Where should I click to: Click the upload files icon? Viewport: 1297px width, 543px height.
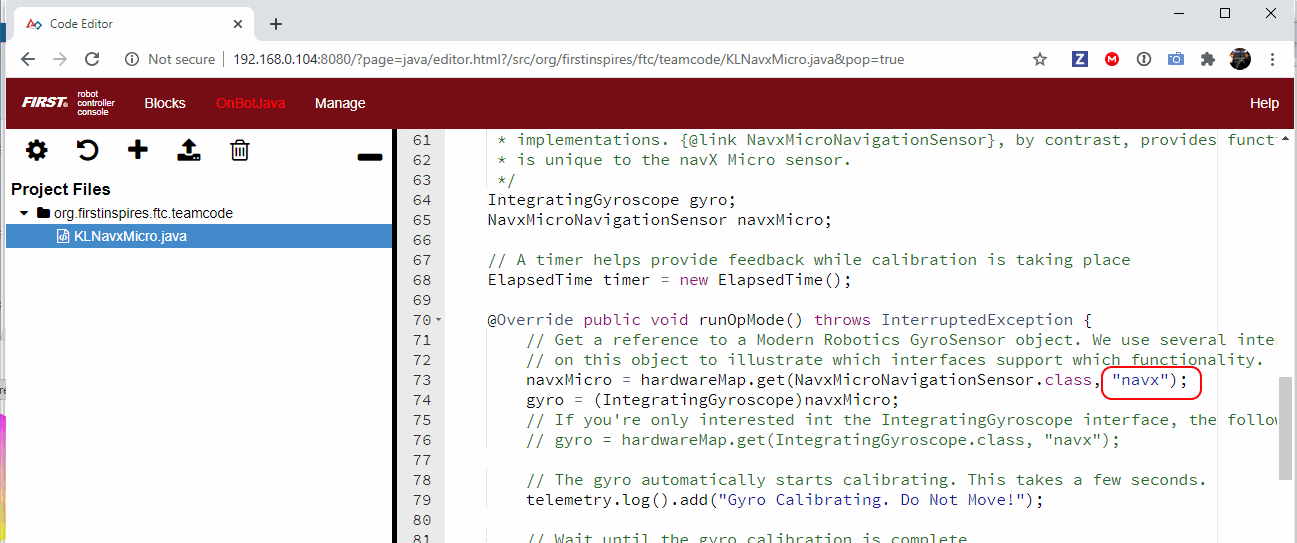click(189, 151)
